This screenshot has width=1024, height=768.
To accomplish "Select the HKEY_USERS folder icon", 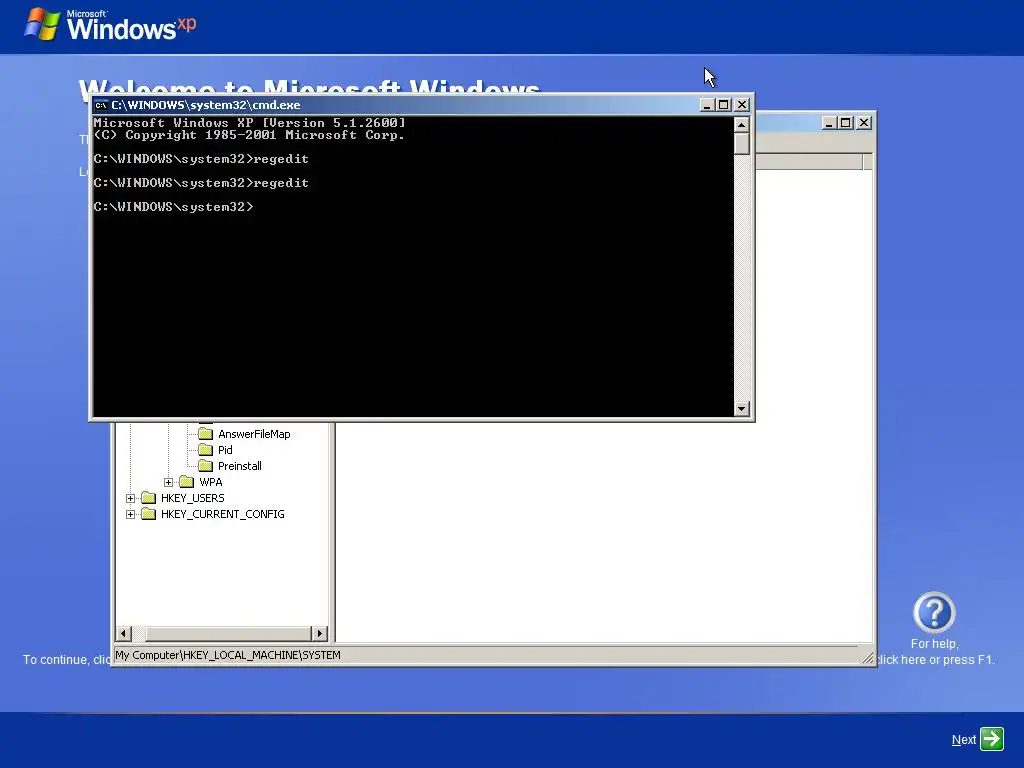I will tap(149, 498).
